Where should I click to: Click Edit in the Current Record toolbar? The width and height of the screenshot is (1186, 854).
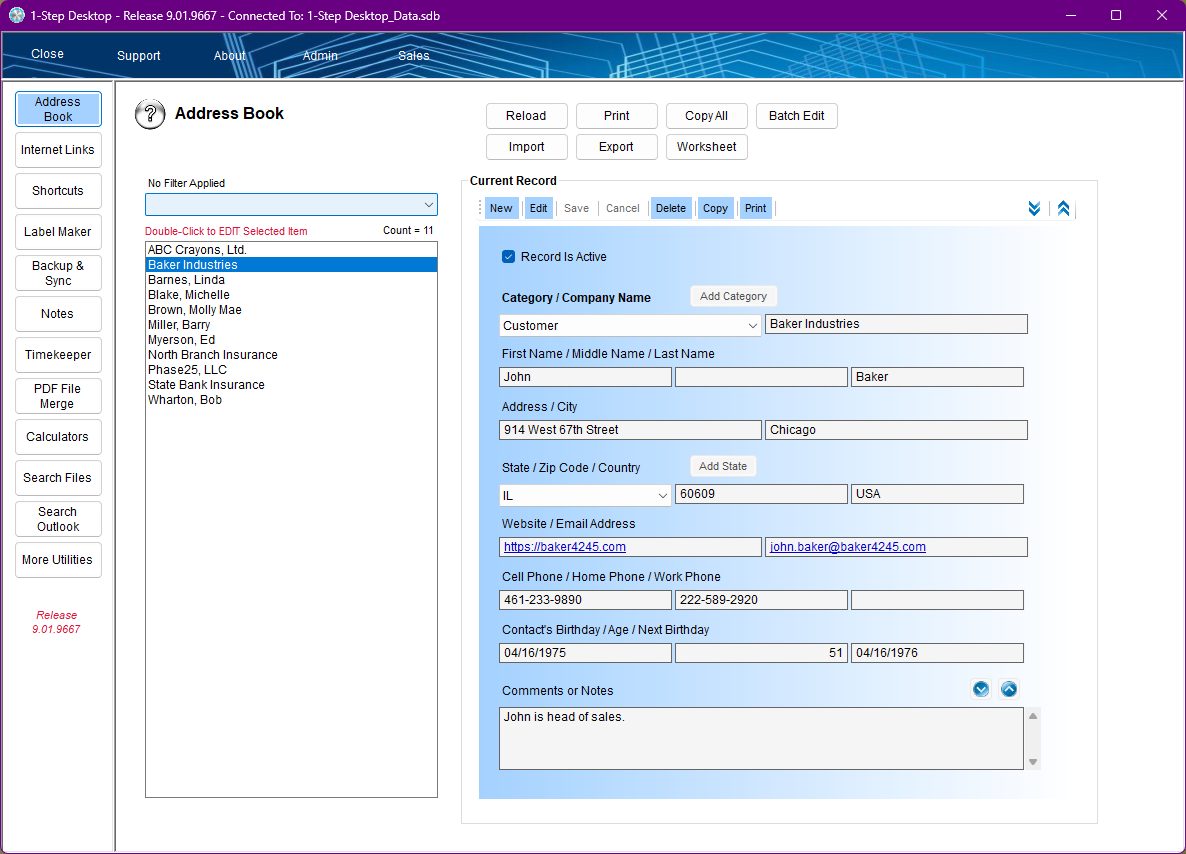[x=539, y=208]
